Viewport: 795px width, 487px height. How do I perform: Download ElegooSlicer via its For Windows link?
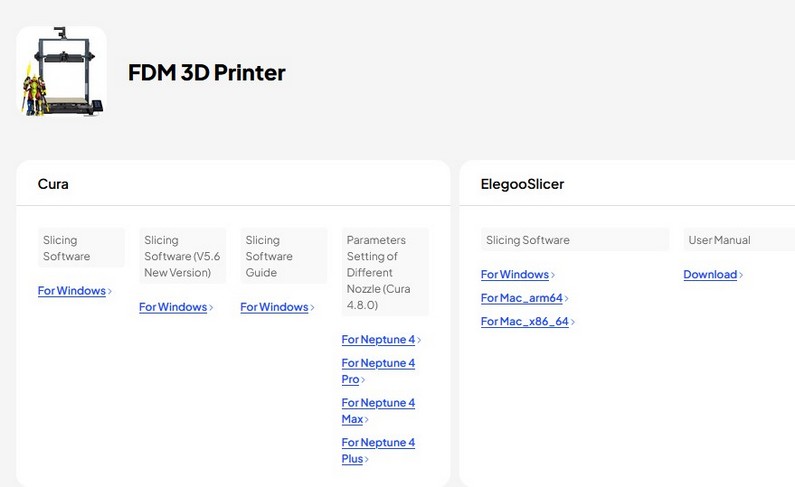tap(514, 274)
